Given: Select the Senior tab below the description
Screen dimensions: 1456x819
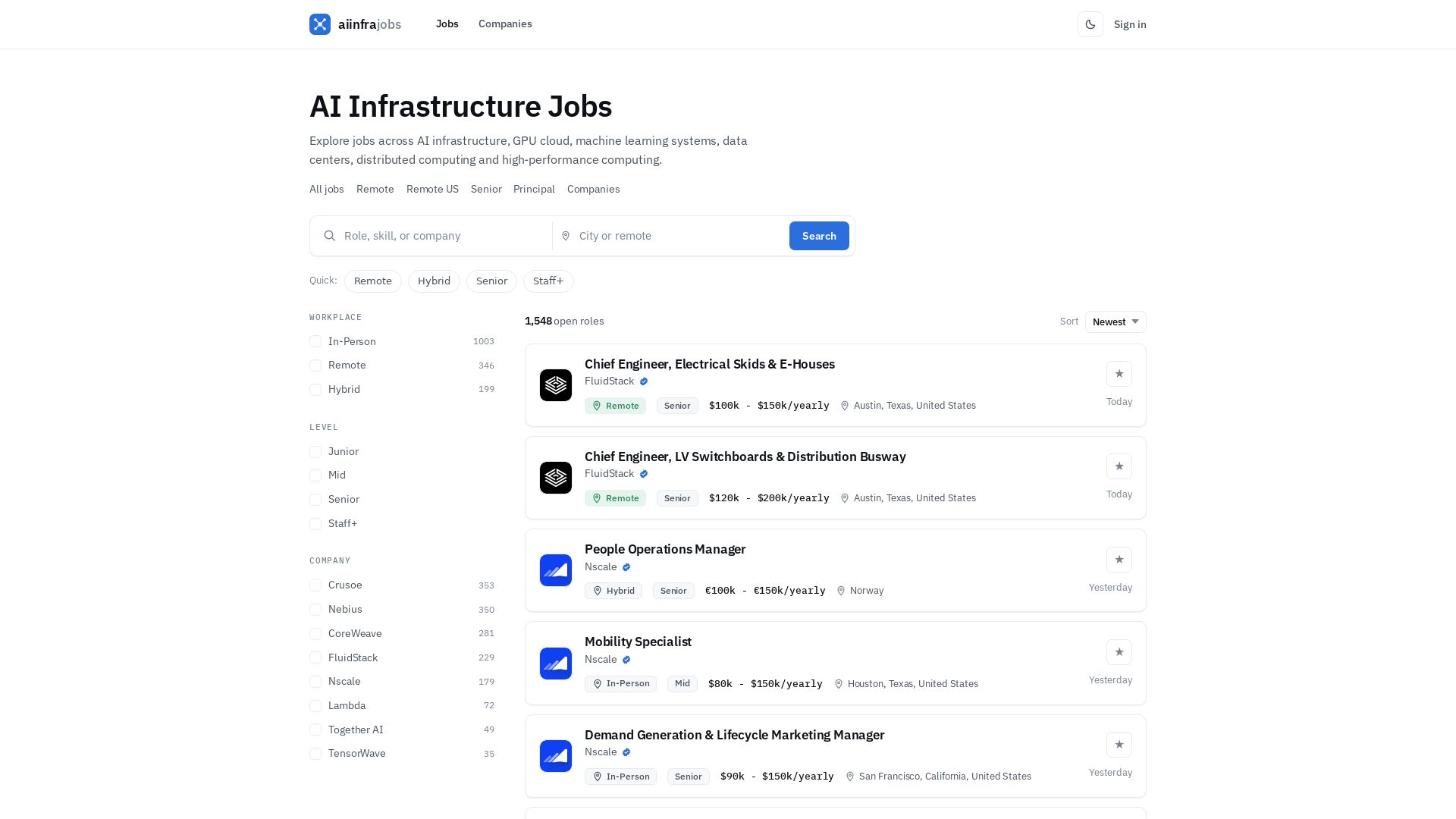Looking at the screenshot, I should (x=486, y=190).
